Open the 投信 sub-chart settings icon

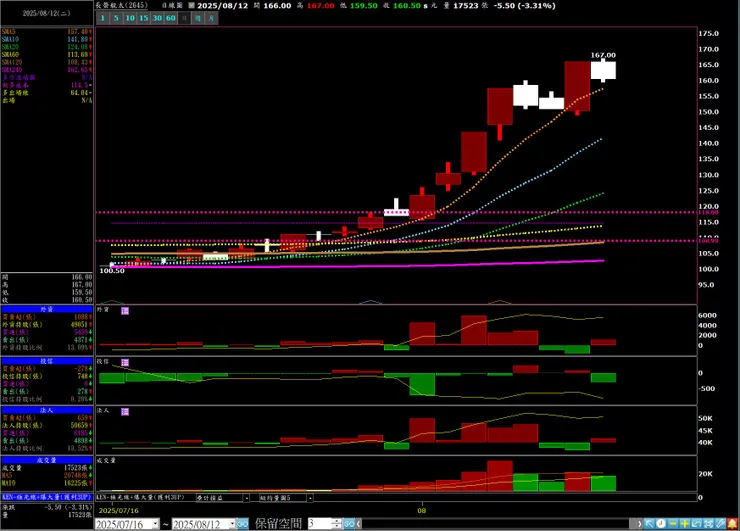[x=125, y=362]
